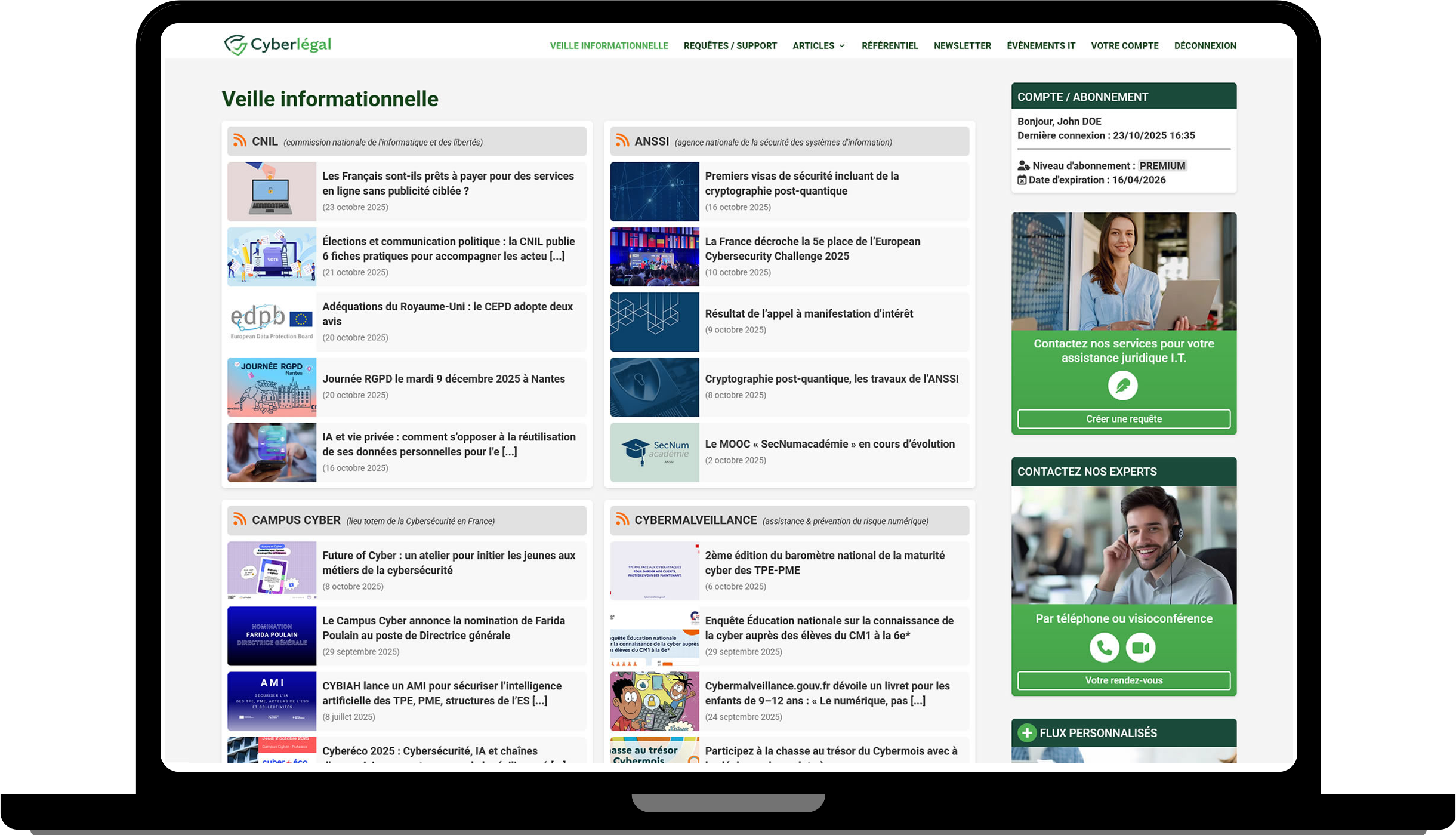This screenshot has width=1456, height=835.
Task: Open Votre compte in the navigation
Action: (x=1125, y=46)
